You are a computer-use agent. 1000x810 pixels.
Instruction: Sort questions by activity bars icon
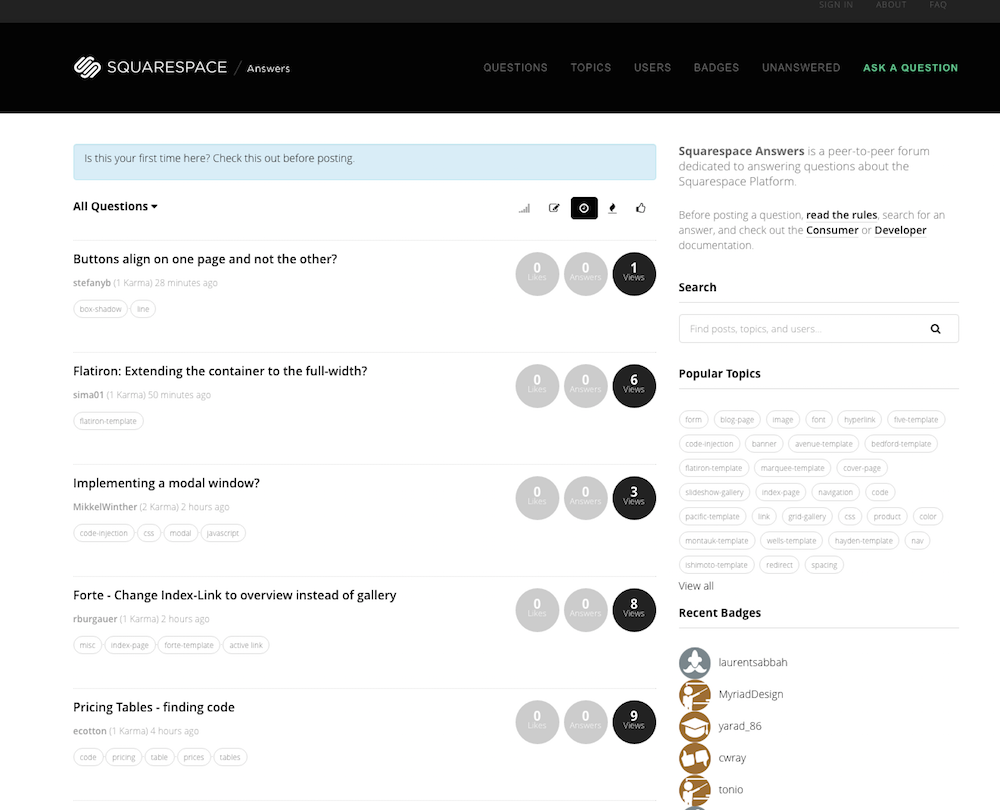[524, 208]
